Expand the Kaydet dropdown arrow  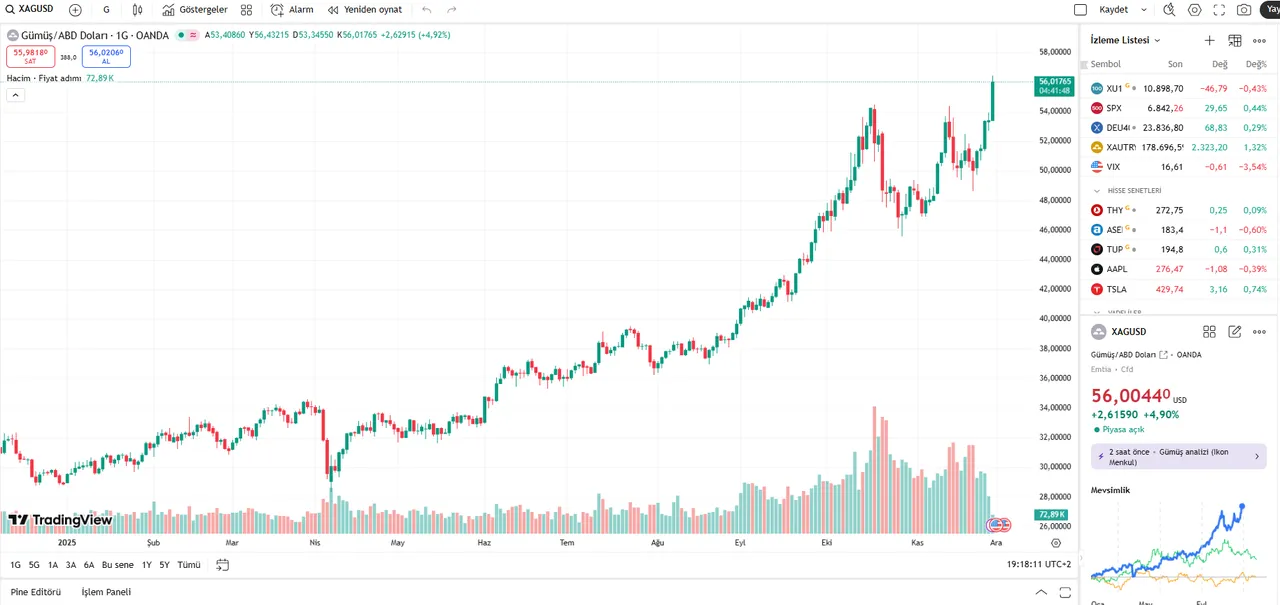(x=1144, y=10)
